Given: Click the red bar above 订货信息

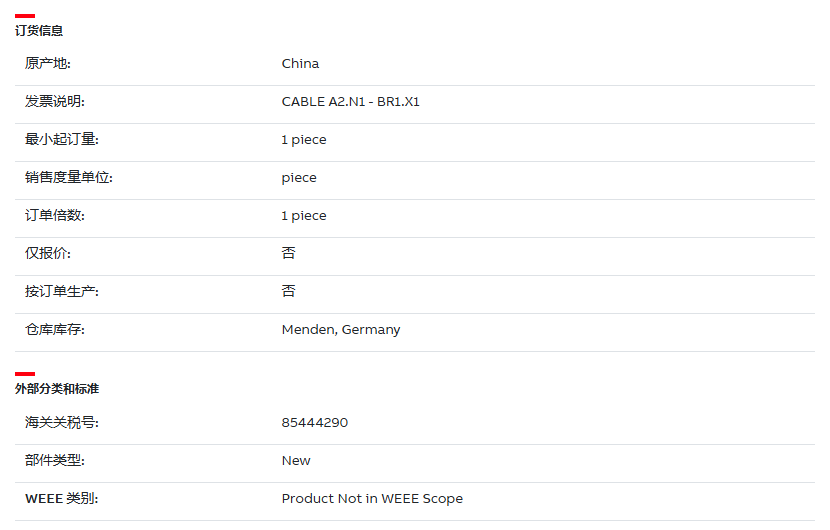Looking at the screenshot, I should pos(25,16).
